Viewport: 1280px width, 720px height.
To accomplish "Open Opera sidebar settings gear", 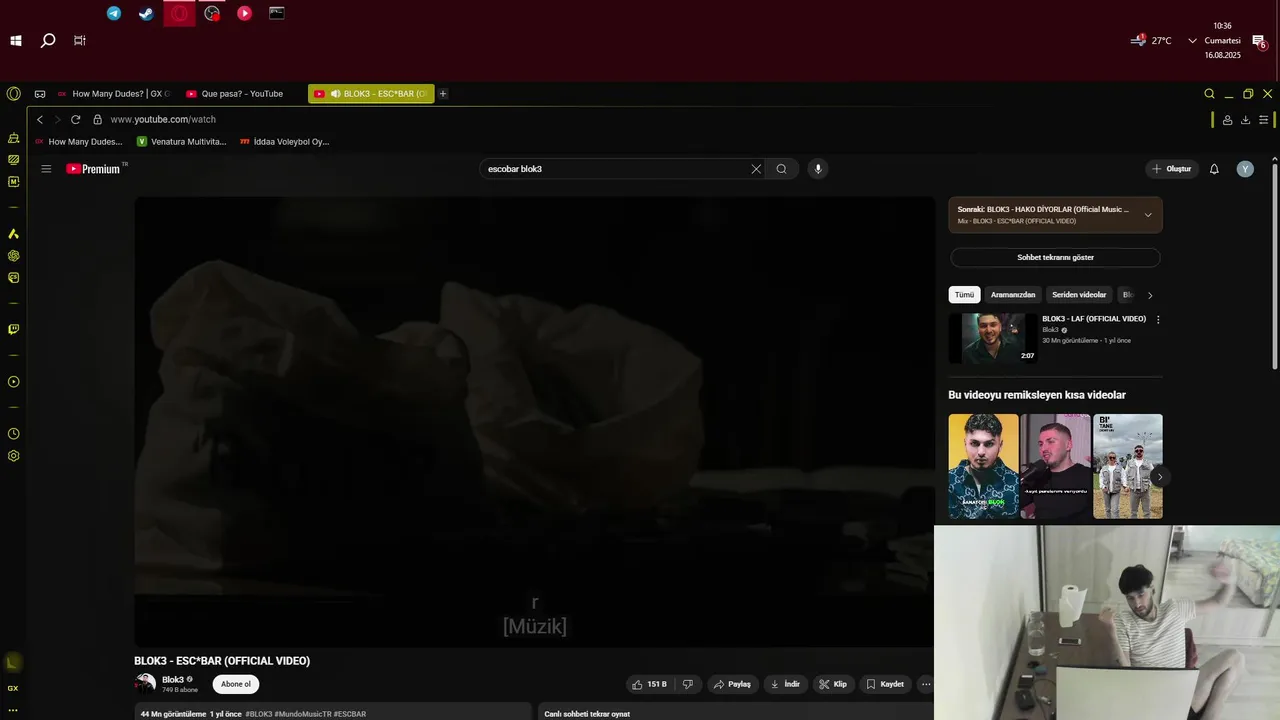I will 13,456.
